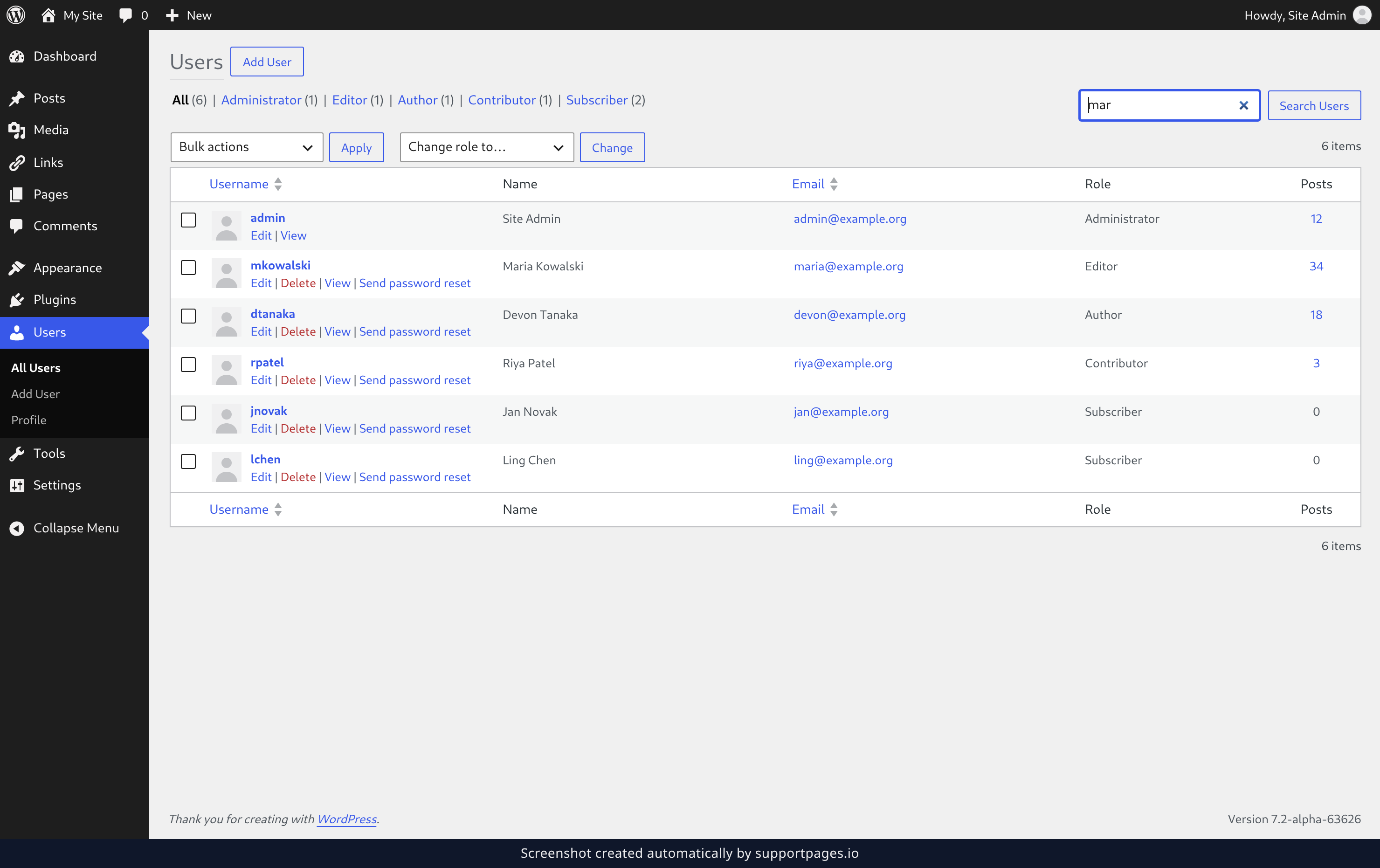The image size is (1380, 868).
Task: Check the box for admin user
Action: [188, 220]
